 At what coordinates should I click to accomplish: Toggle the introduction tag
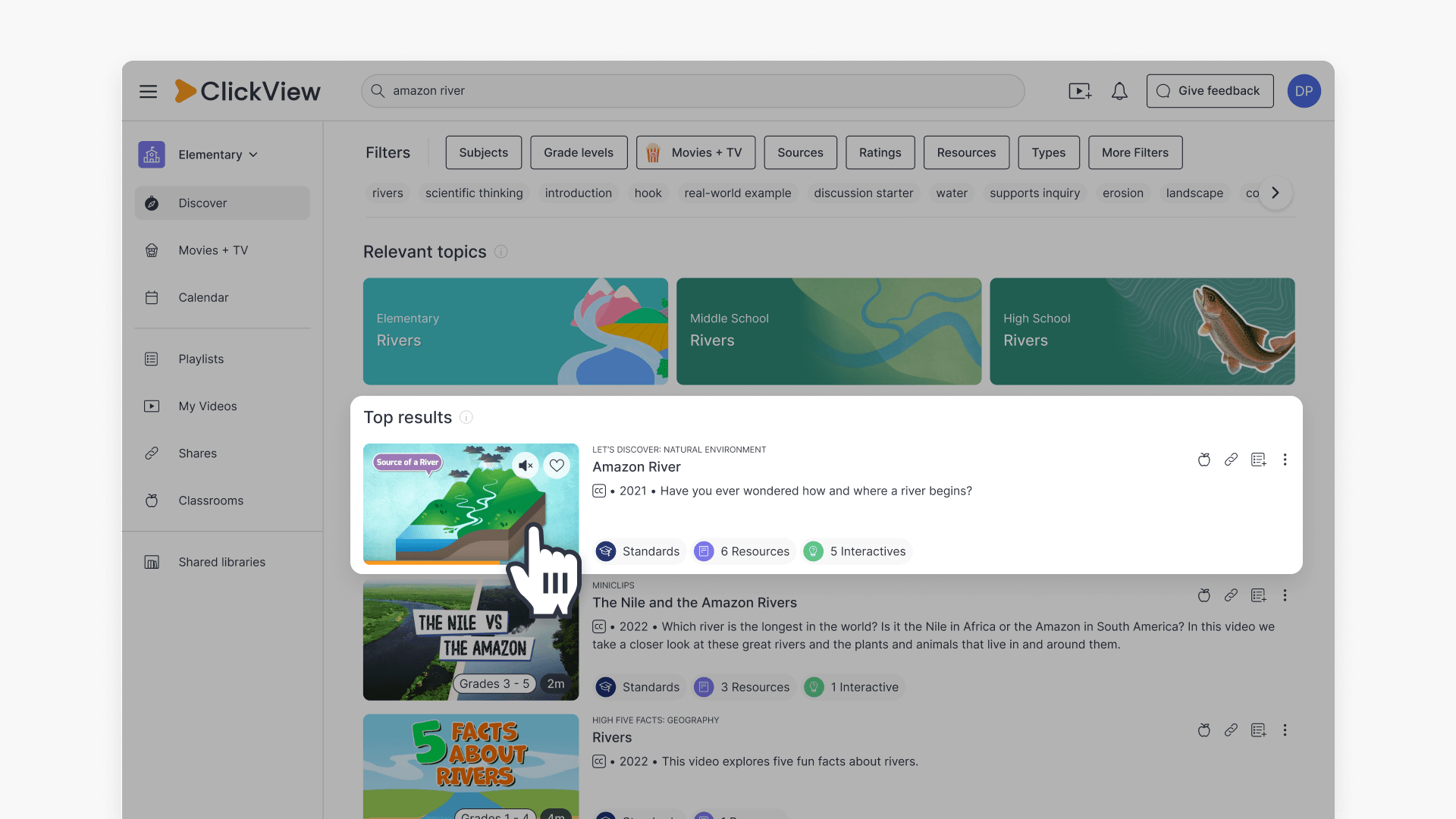click(x=578, y=193)
